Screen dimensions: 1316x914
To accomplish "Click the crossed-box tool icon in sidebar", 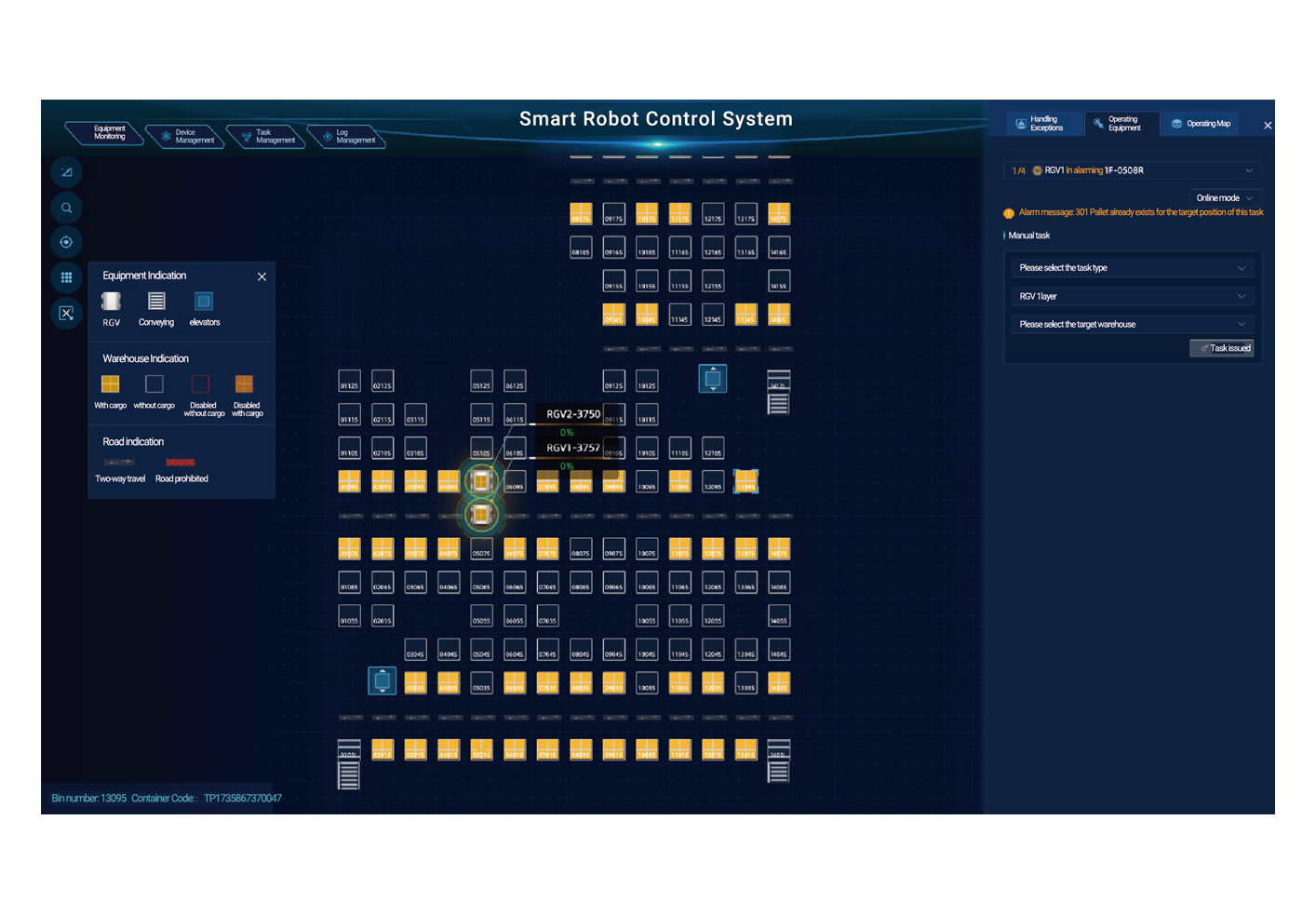I will tap(66, 313).
